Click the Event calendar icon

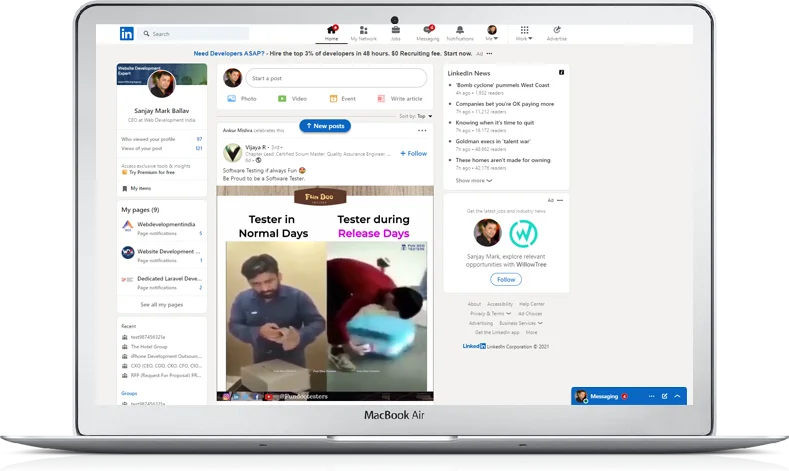(x=333, y=99)
